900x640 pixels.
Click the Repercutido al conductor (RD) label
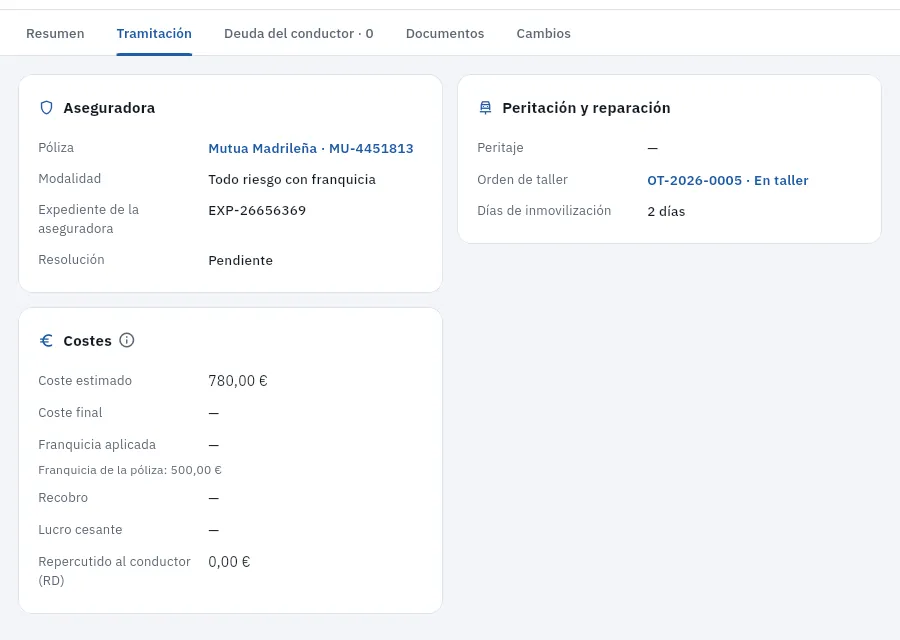(114, 571)
